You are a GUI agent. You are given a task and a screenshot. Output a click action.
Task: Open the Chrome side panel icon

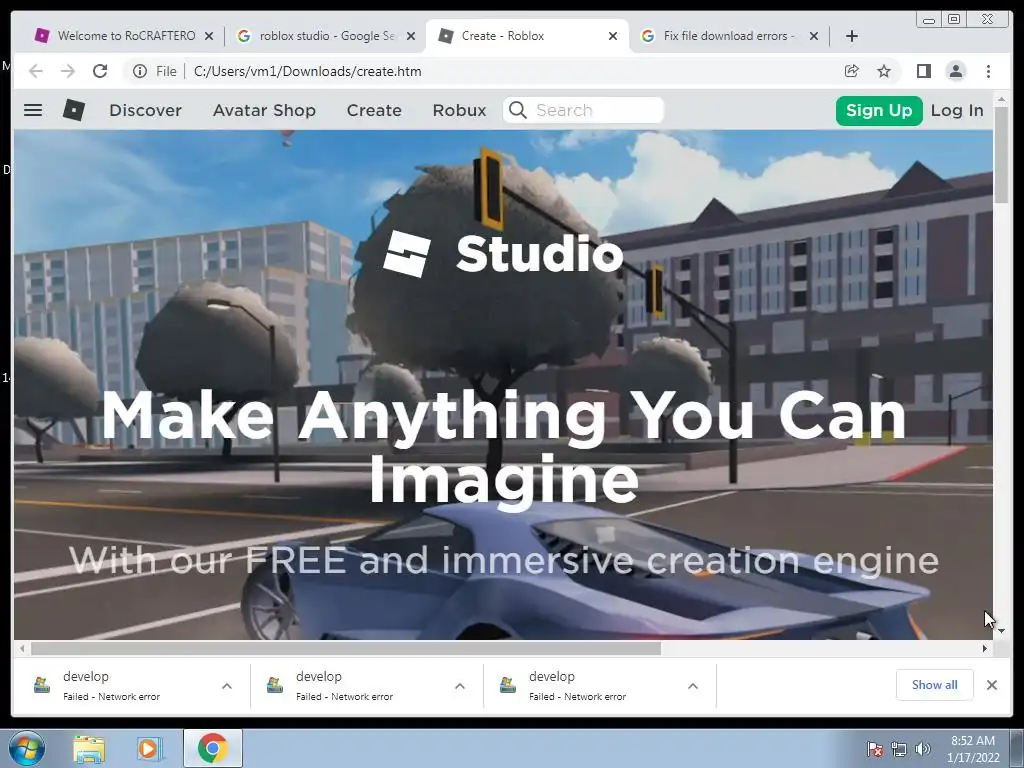(923, 71)
